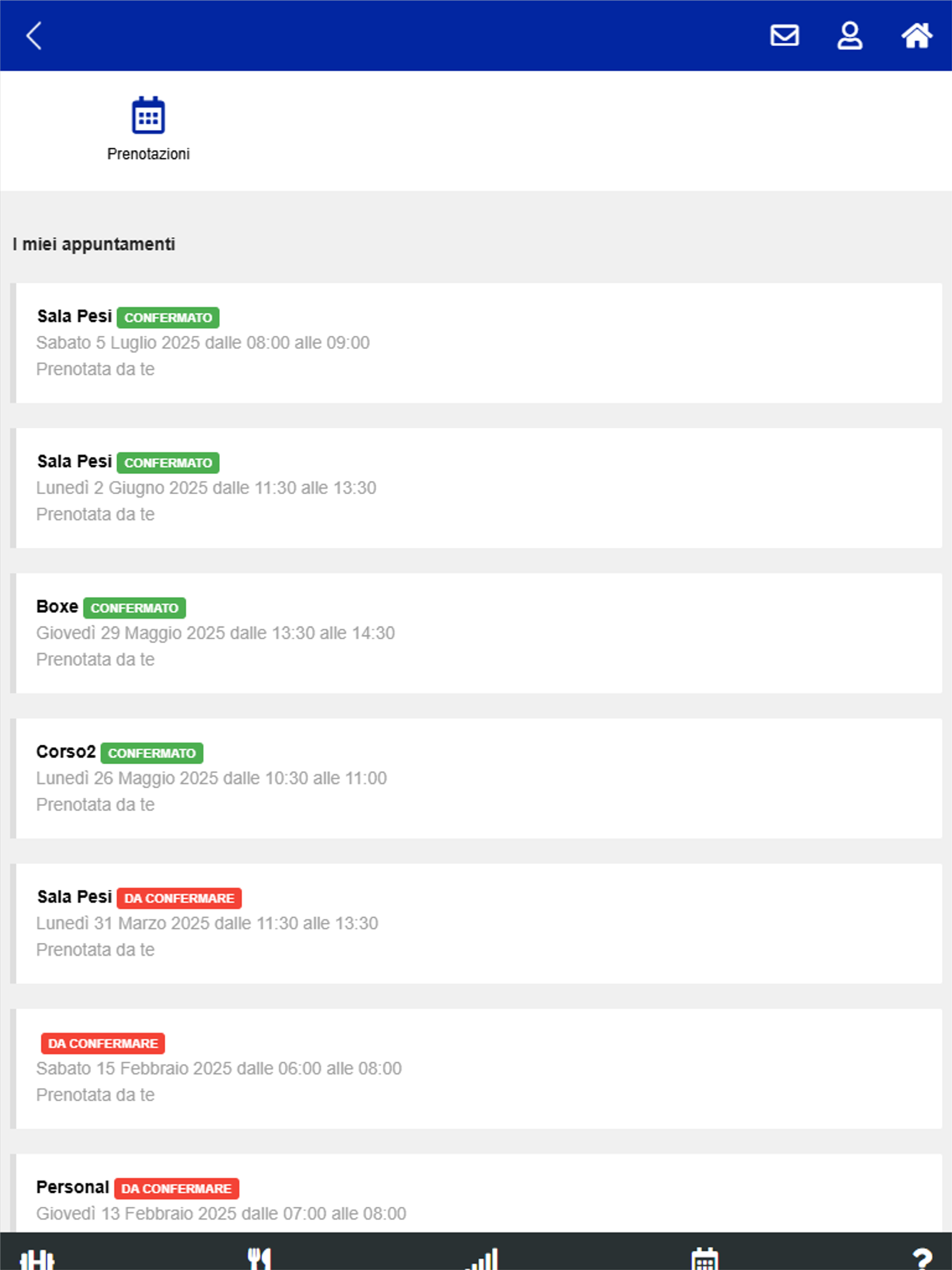Go back using the top-left arrow

click(x=34, y=36)
